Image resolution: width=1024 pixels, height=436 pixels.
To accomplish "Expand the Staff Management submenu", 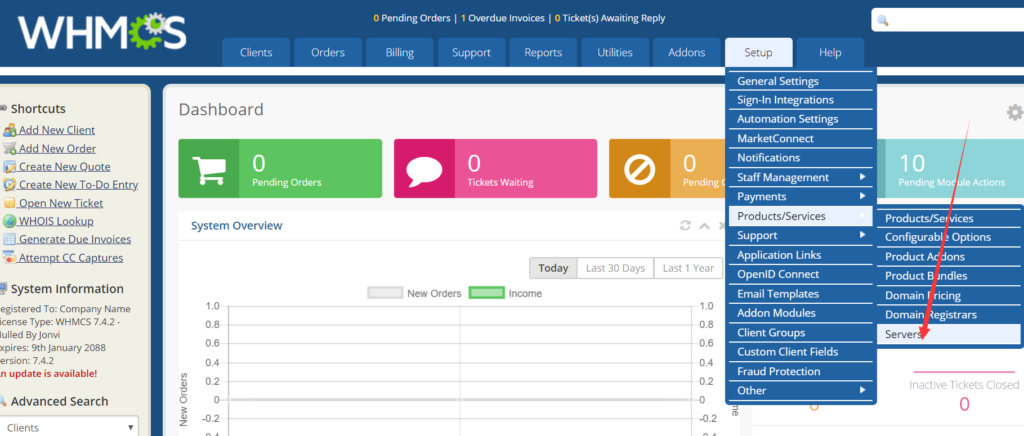I will coord(801,178).
